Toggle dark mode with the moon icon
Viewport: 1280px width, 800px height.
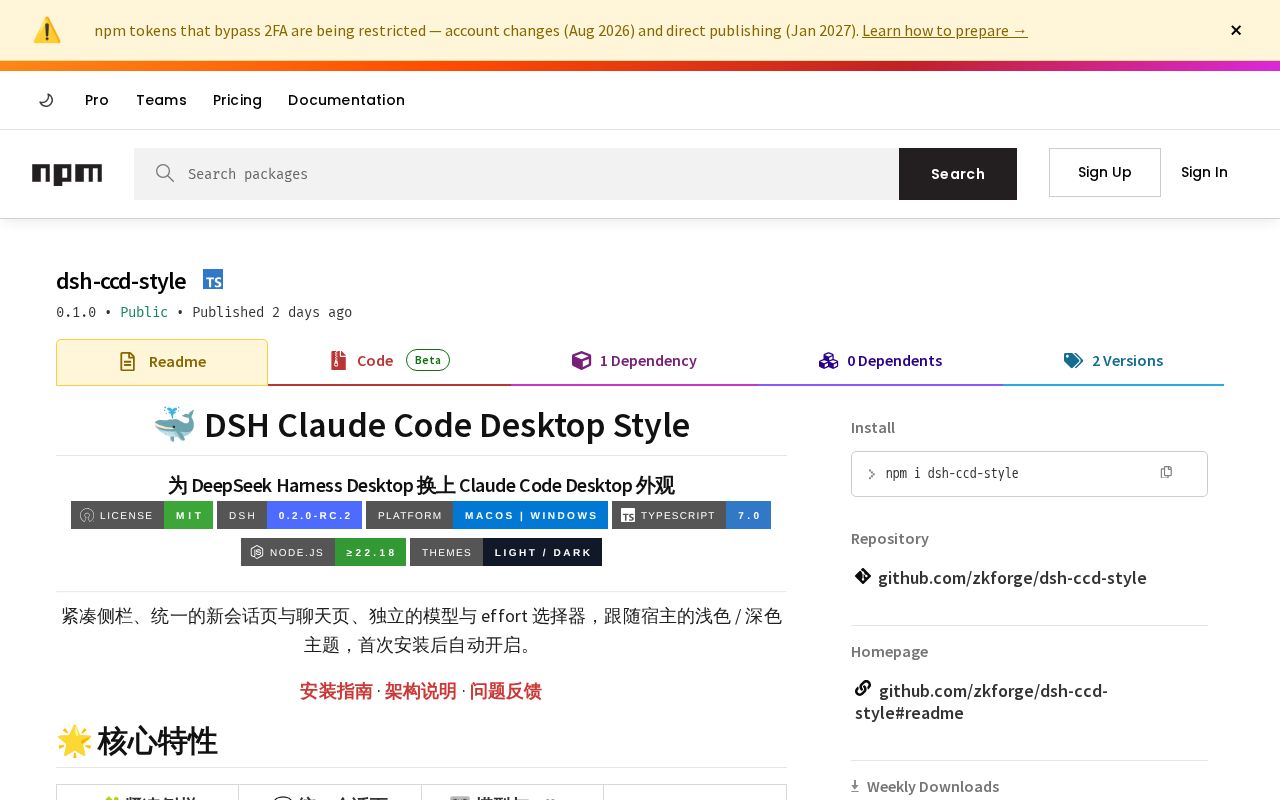[46, 100]
